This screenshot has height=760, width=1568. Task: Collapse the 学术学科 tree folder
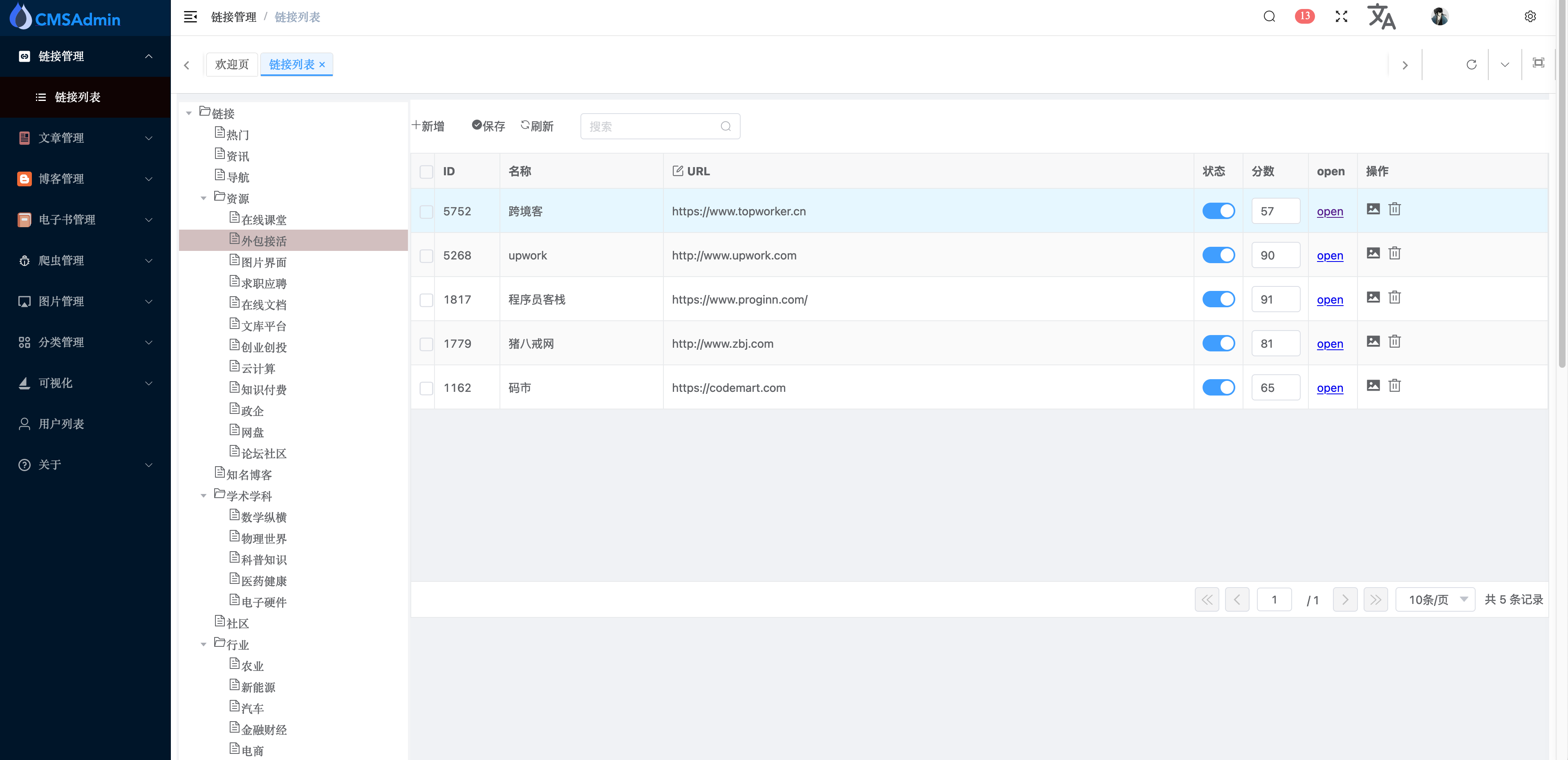(203, 496)
